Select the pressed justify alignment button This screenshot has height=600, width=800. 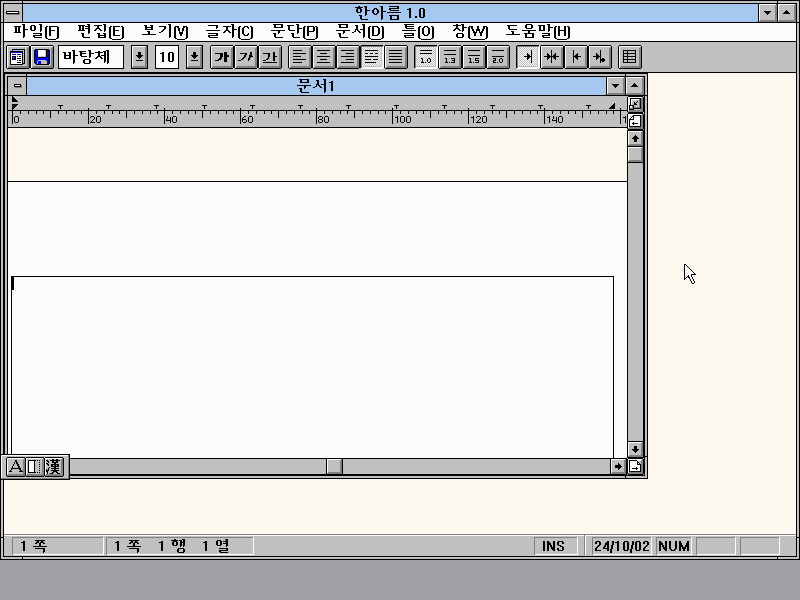[371, 57]
